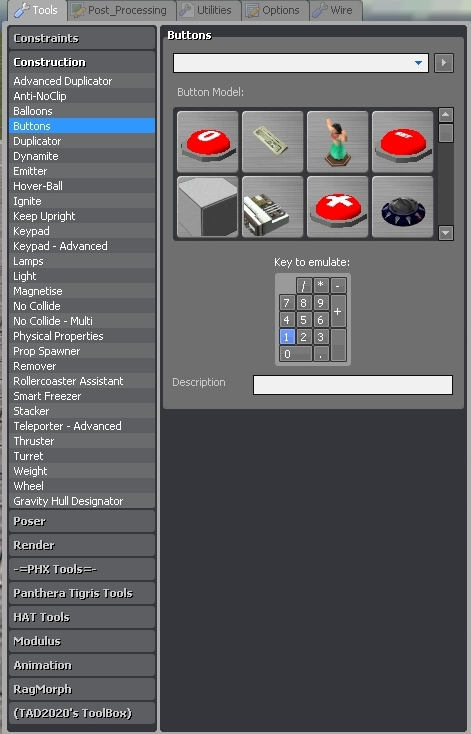This screenshot has width=471, height=734.
Task: Choose the hula dancer doll button model
Action: 337,142
